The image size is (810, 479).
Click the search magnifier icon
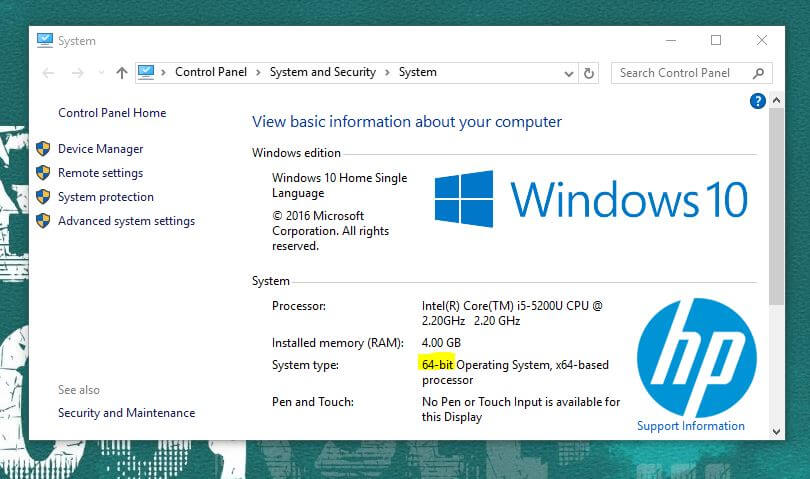758,73
